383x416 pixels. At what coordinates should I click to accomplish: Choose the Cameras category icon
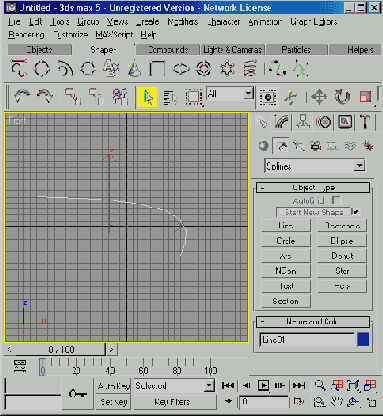tap(316, 146)
